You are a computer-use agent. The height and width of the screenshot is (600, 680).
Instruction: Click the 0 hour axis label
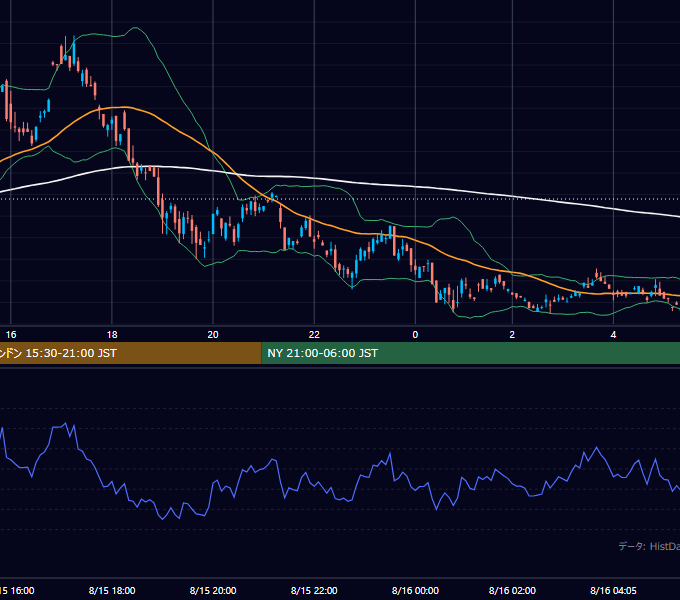[415, 335]
